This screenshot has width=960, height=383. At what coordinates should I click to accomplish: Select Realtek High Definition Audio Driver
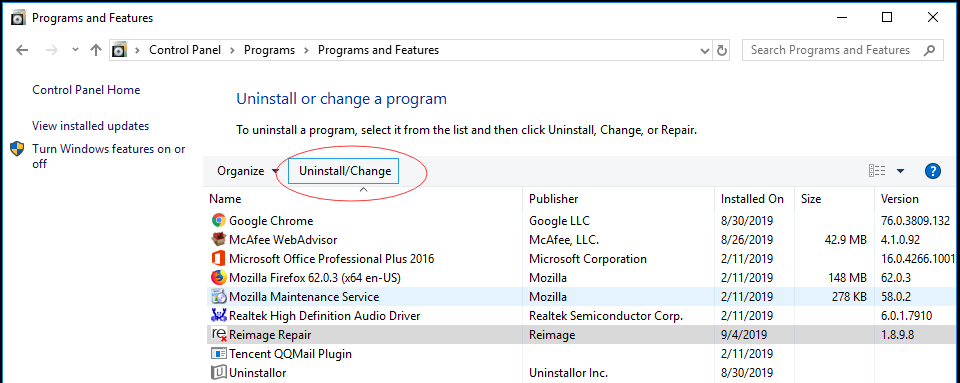324,316
